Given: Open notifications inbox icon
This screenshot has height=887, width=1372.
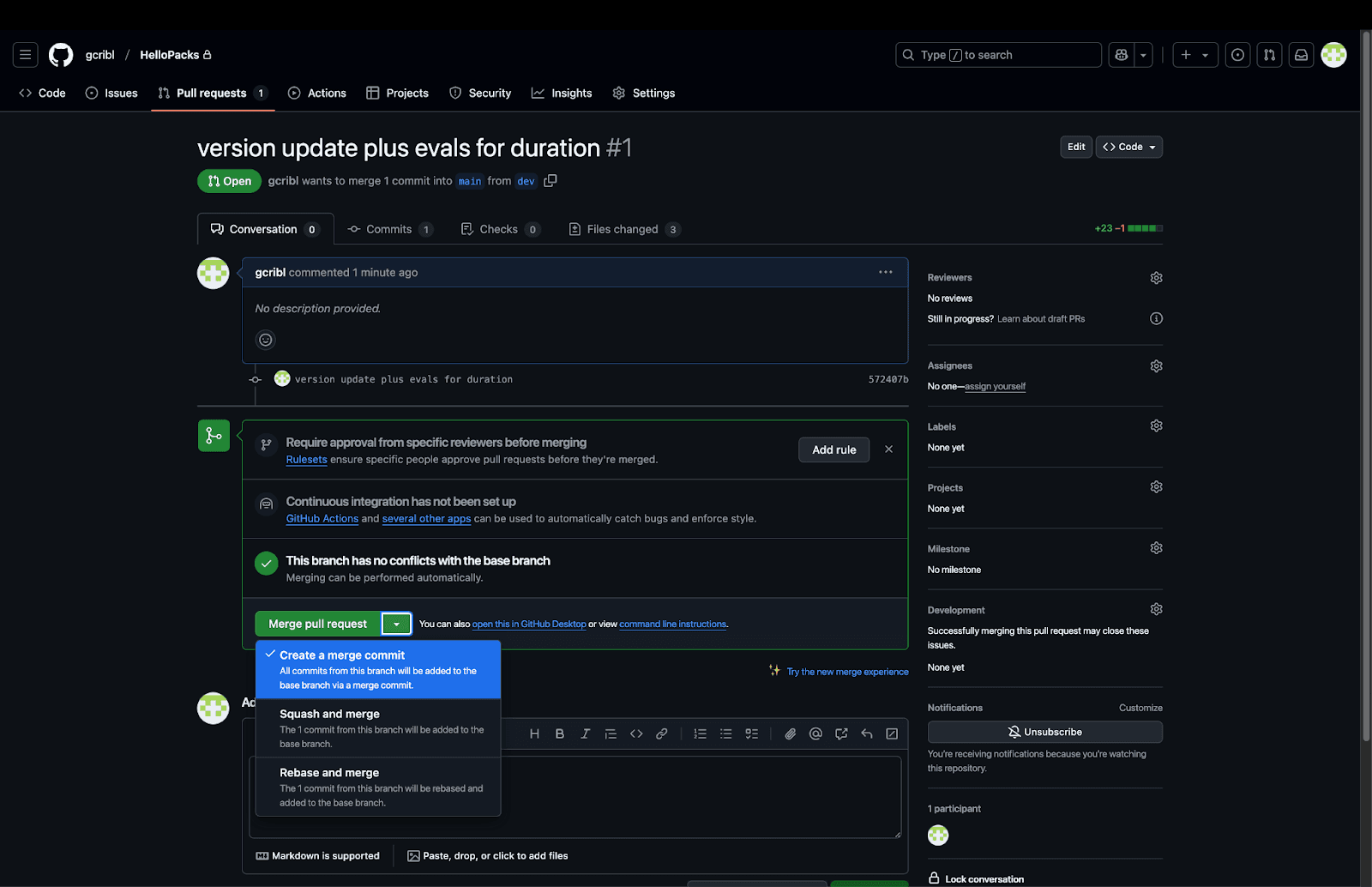Looking at the screenshot, I should coord(1301,55).
